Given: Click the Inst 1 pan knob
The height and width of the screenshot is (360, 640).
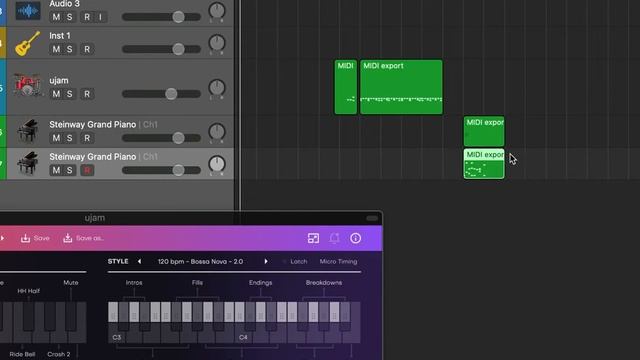Looking at the screenshot, I should (217, 43).
